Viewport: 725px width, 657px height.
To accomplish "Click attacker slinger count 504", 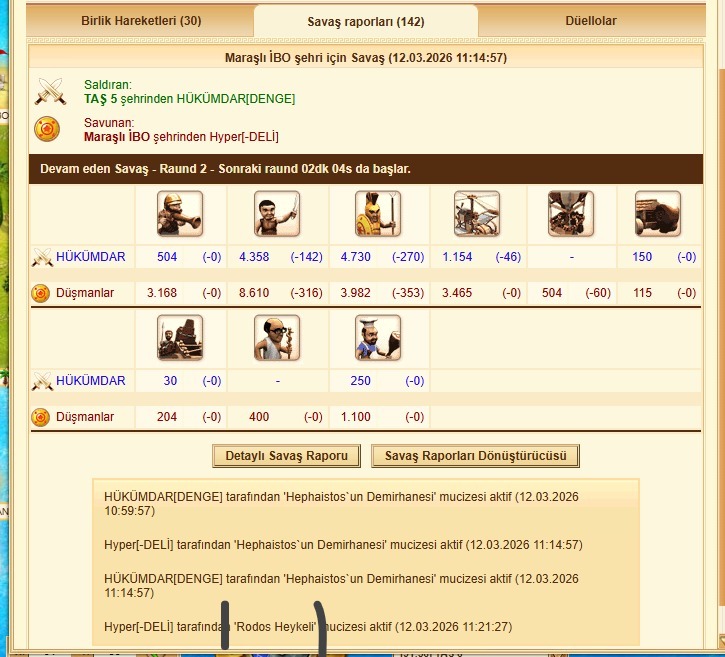I will (167, 257).
